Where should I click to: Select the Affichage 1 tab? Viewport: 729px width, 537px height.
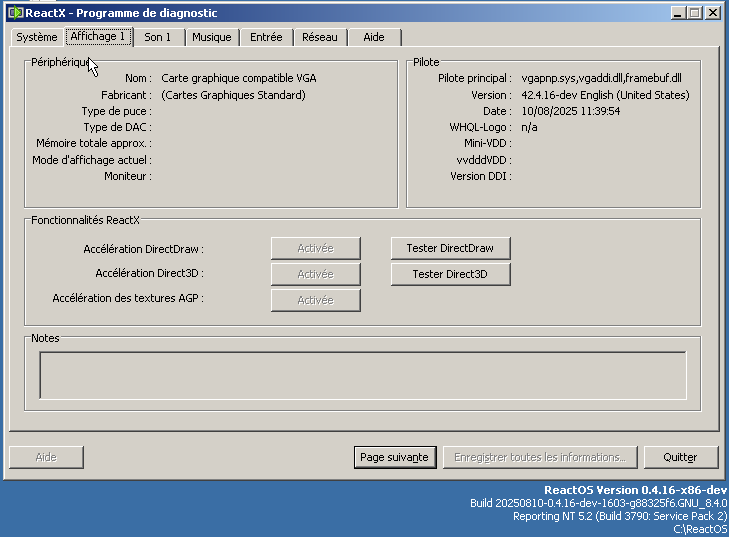click(x=98, y=36)
